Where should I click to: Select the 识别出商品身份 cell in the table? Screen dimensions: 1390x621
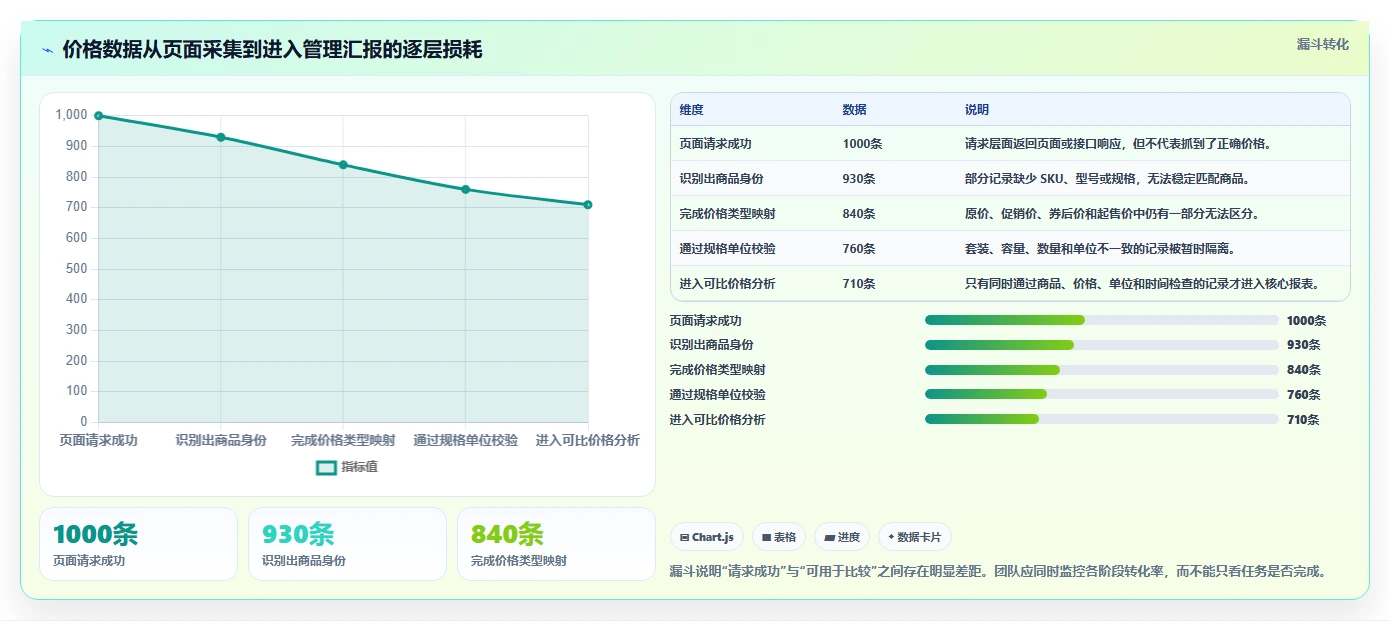pos(722,179)
